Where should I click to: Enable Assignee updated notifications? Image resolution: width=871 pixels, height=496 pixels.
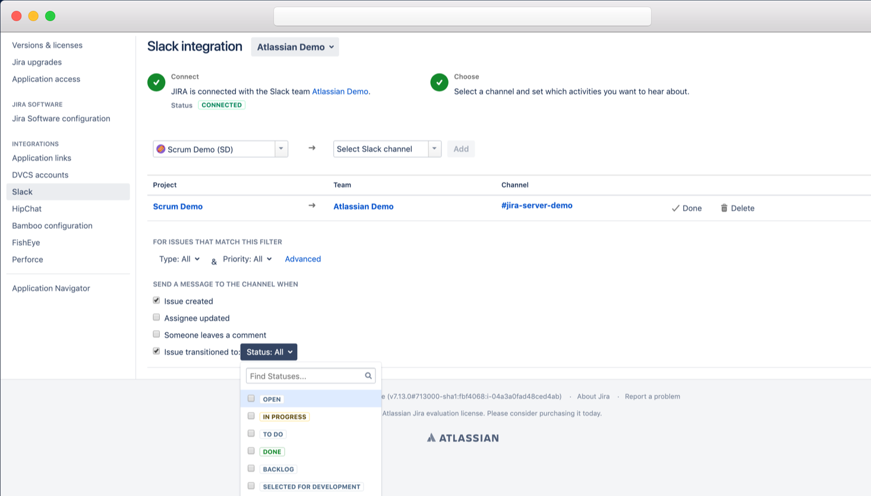[156, 317]
